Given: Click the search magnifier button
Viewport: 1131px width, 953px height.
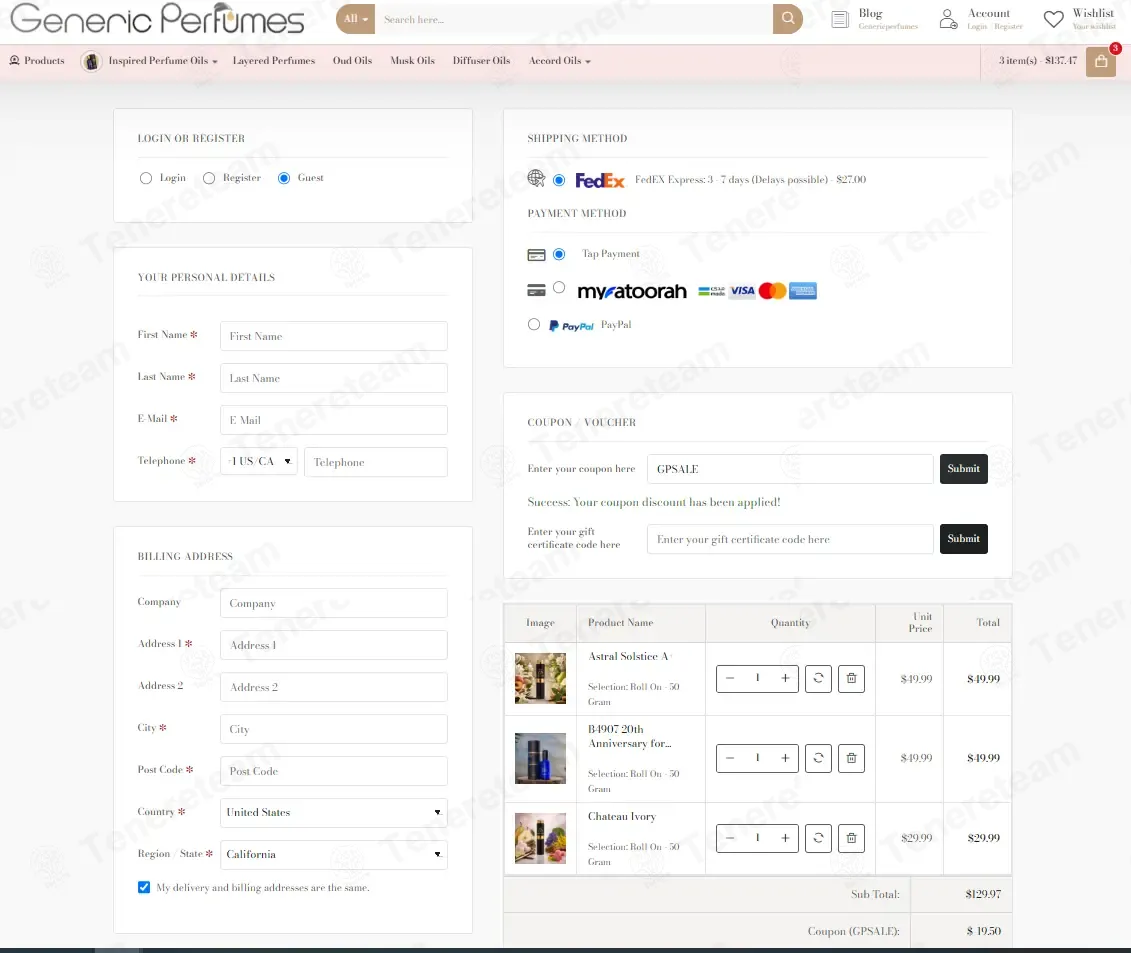Looking at the screenshot, I should coord(788,19).
